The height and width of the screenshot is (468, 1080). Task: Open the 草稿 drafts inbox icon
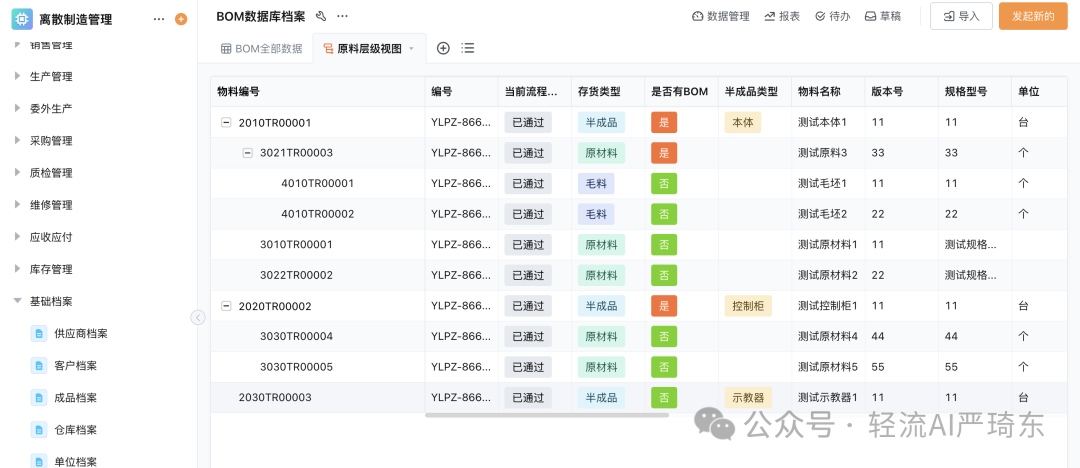[871, 16]
